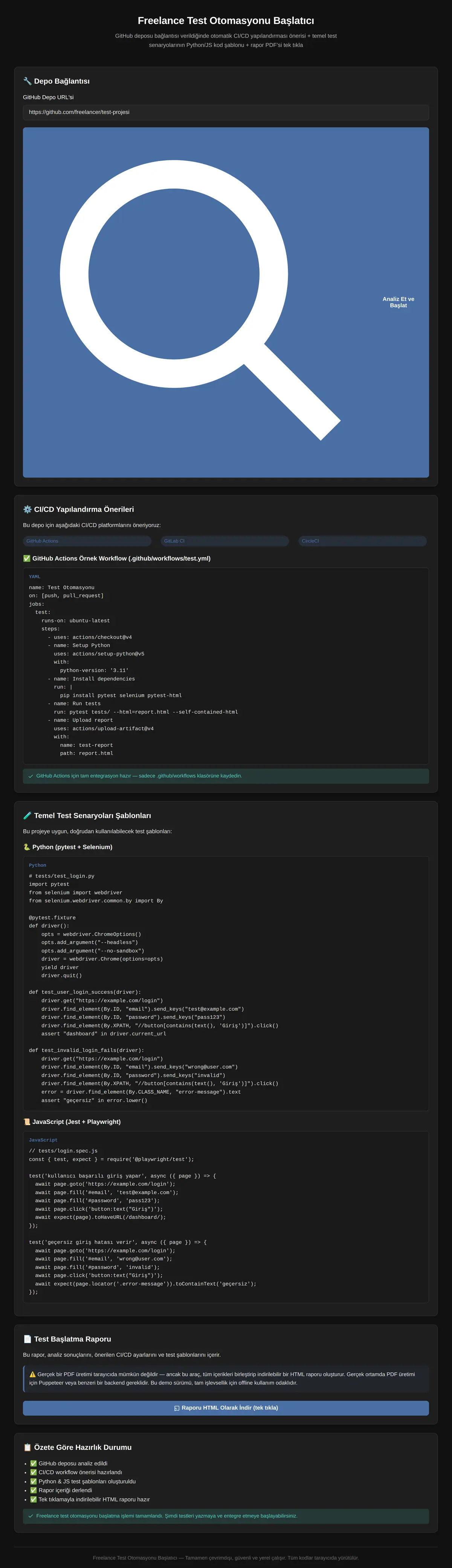Click the line 'pip install pytest selenium pytest-html'
The height and width of the screenshot is (1568, 452).
(x=121, y=695)
